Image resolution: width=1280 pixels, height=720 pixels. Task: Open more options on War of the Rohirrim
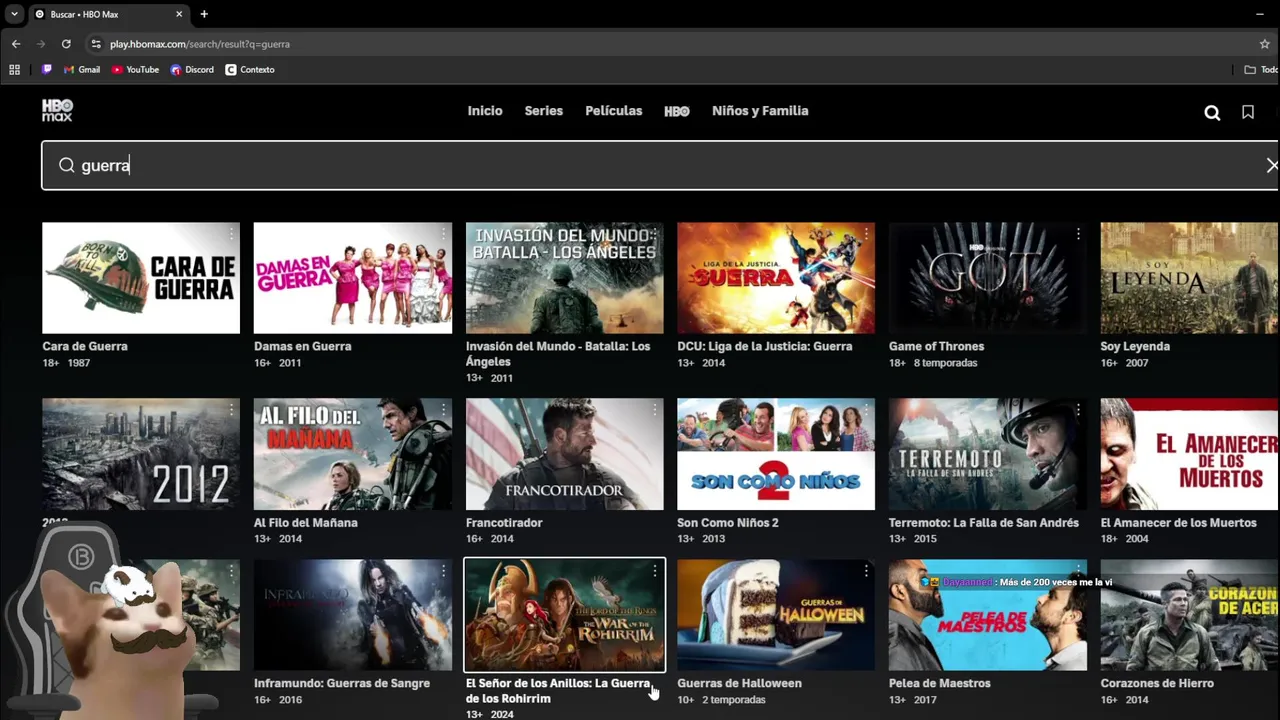655,571
